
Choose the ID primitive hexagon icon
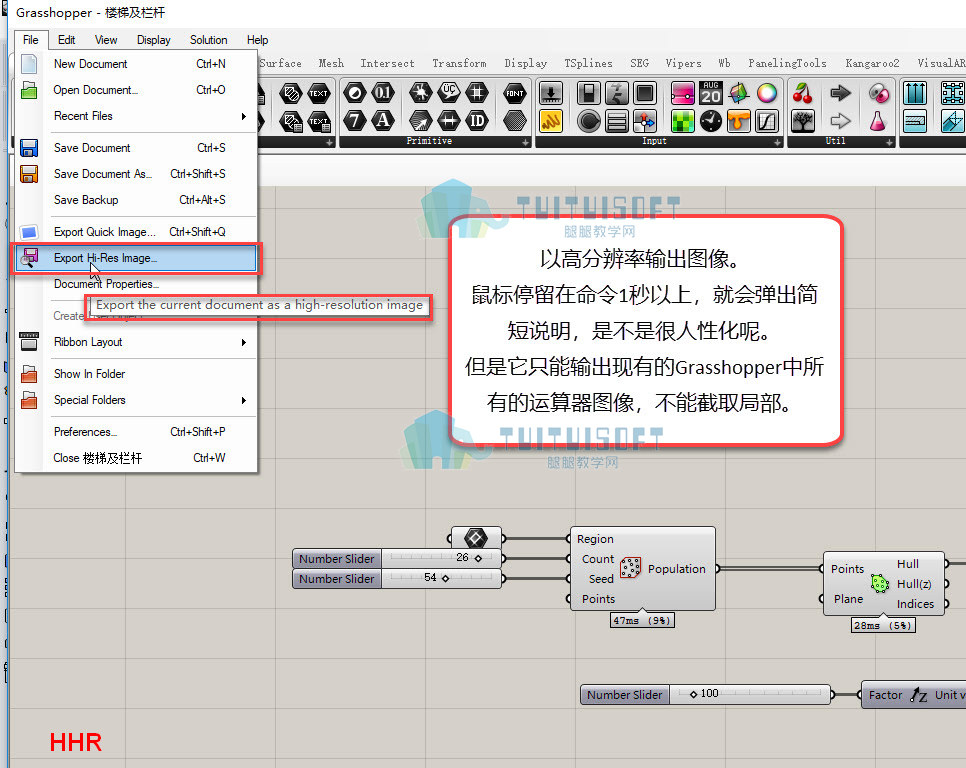[x=477, y=121]
